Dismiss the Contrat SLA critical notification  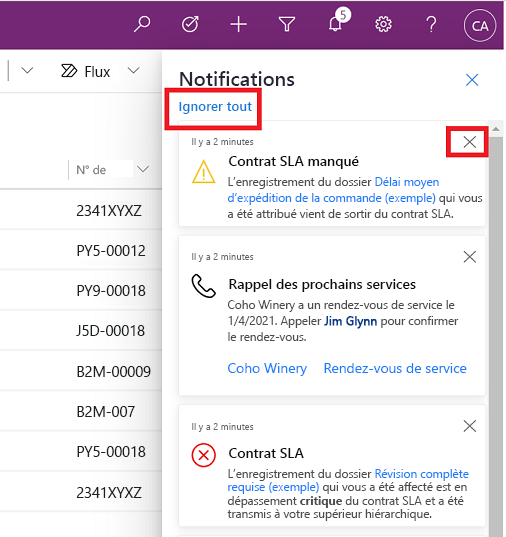[470, 426]
